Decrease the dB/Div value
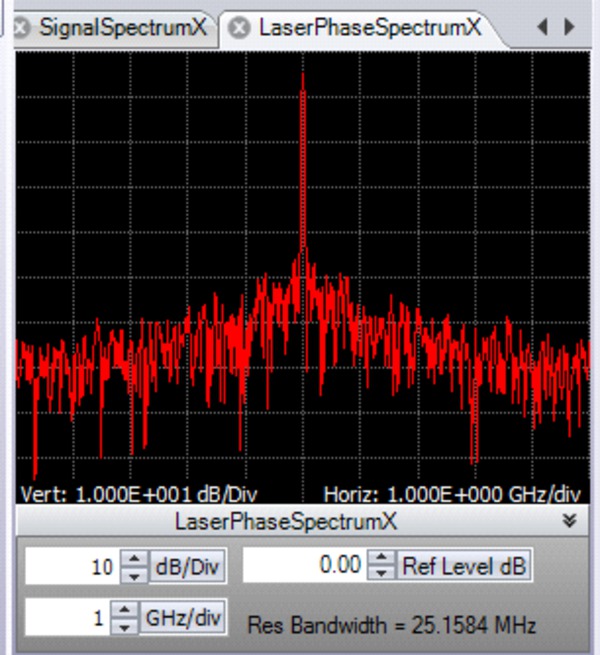 [134, 576]
